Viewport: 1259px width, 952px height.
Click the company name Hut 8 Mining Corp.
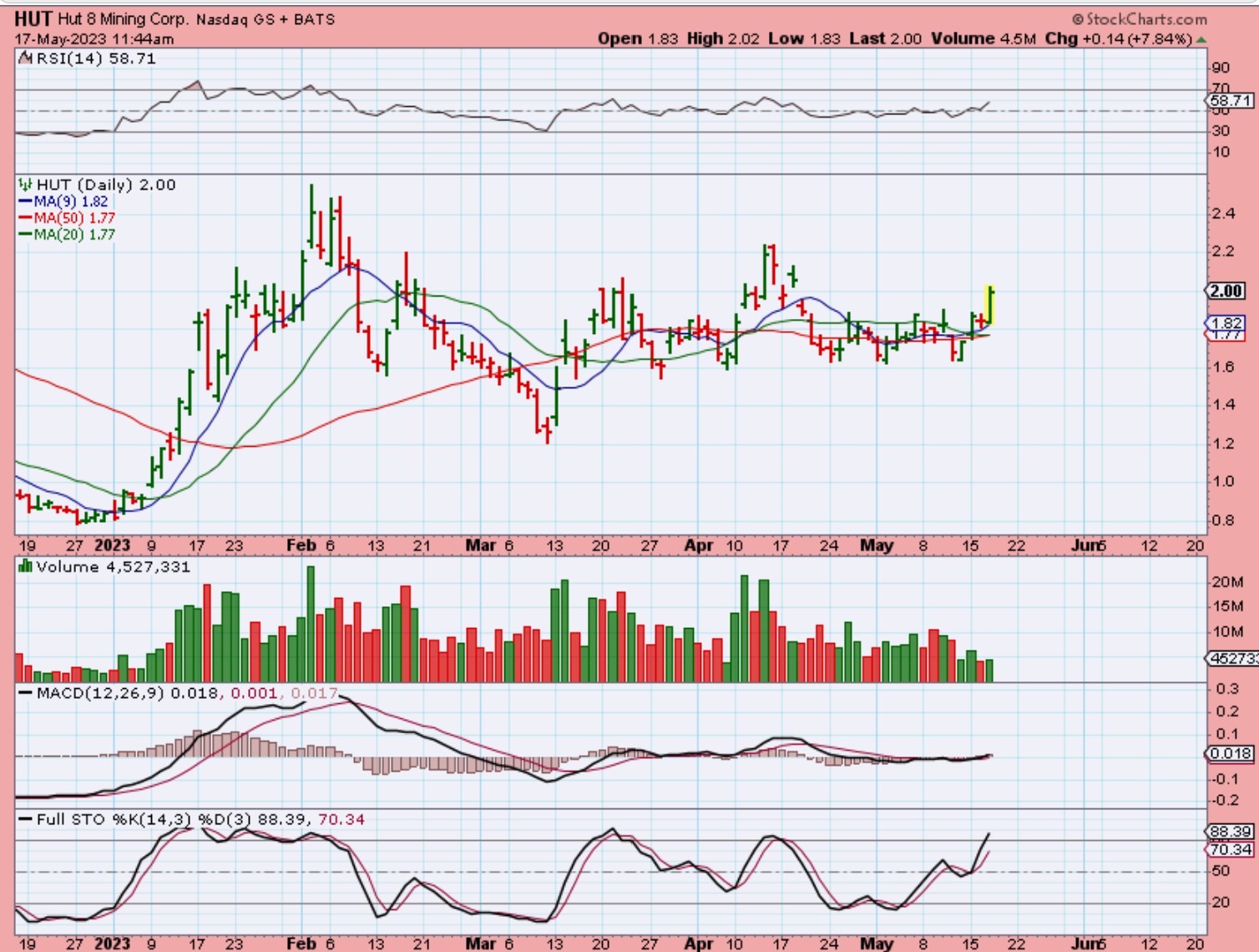click(x=124, y=18)
